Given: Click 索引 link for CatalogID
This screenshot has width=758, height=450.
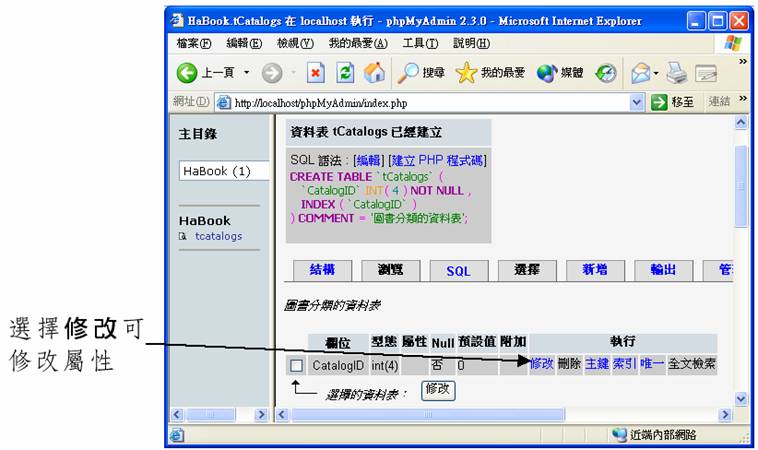Looking at the screenshot, I should click(625, 363).
